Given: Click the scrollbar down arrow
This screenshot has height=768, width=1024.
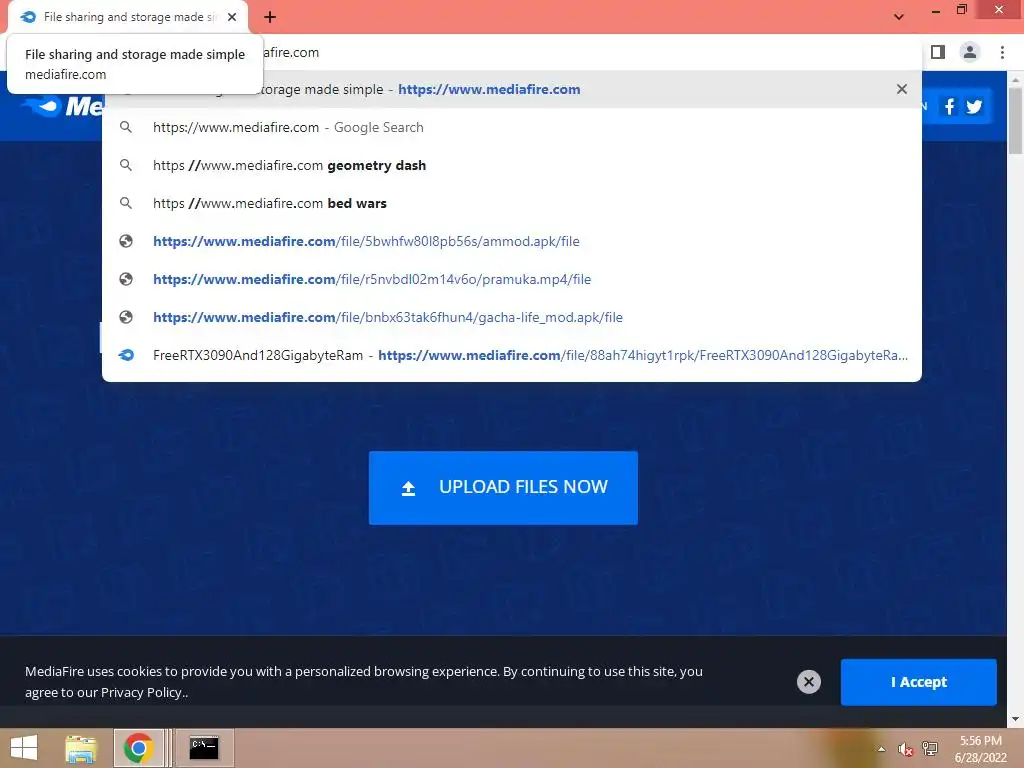Looking at the screenshot, I should (x=1015, y=719).
